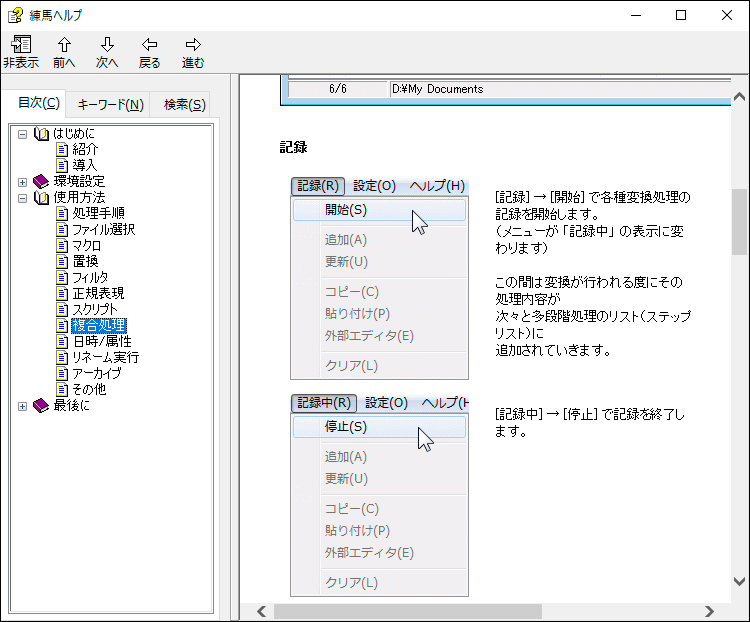Click the page icon beside 正規表現
Screen dimensions: 750x622
pos(62,293)
